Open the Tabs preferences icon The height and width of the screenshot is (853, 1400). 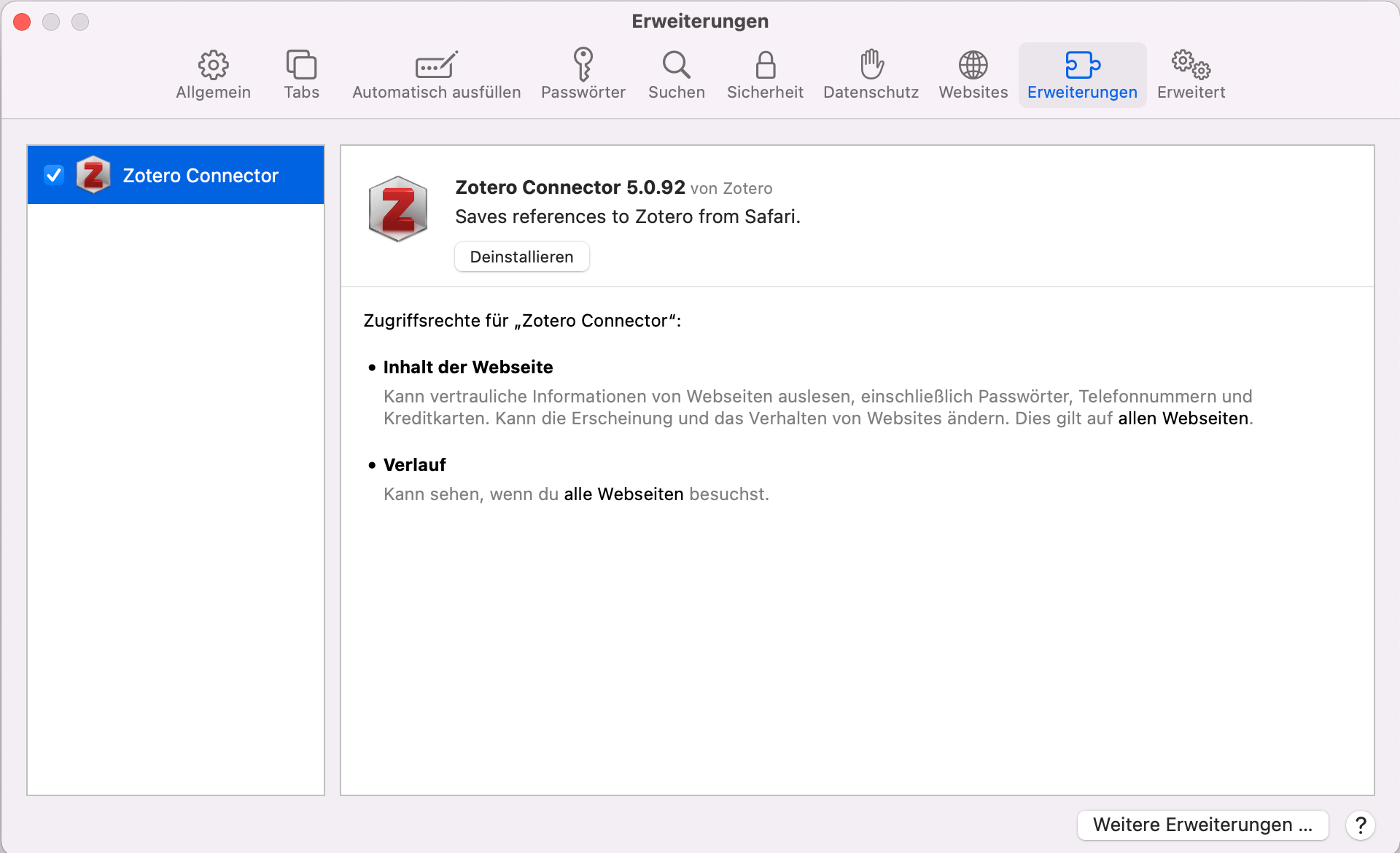(301, 65)
